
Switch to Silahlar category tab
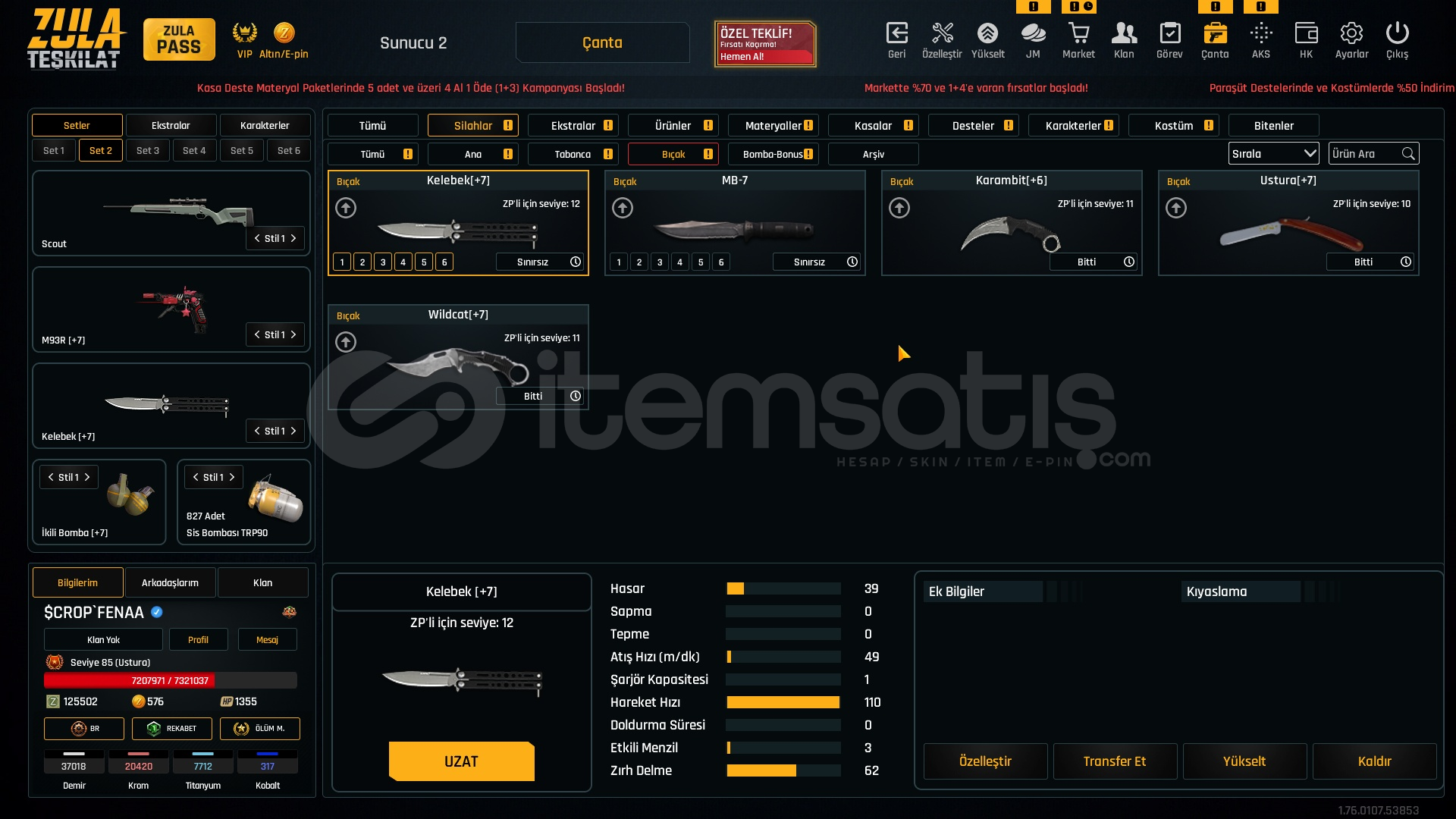tap(473, 126)
